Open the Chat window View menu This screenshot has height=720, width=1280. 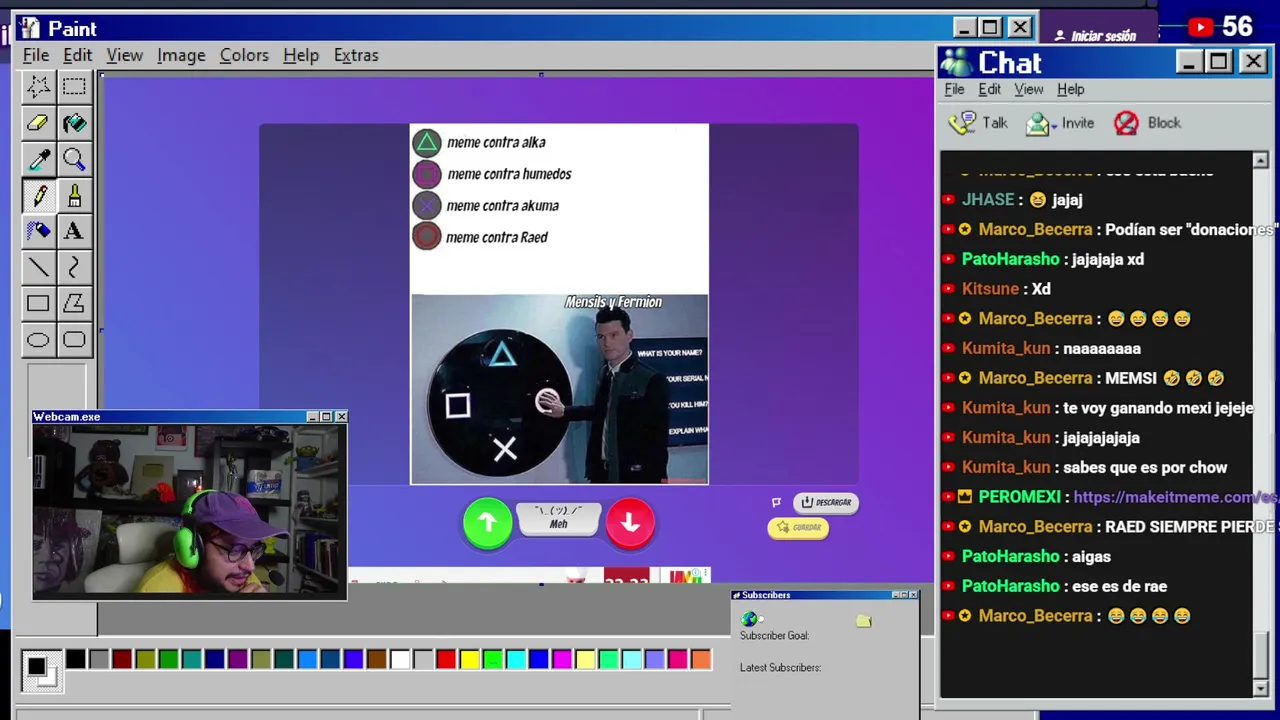[1029, 89]
